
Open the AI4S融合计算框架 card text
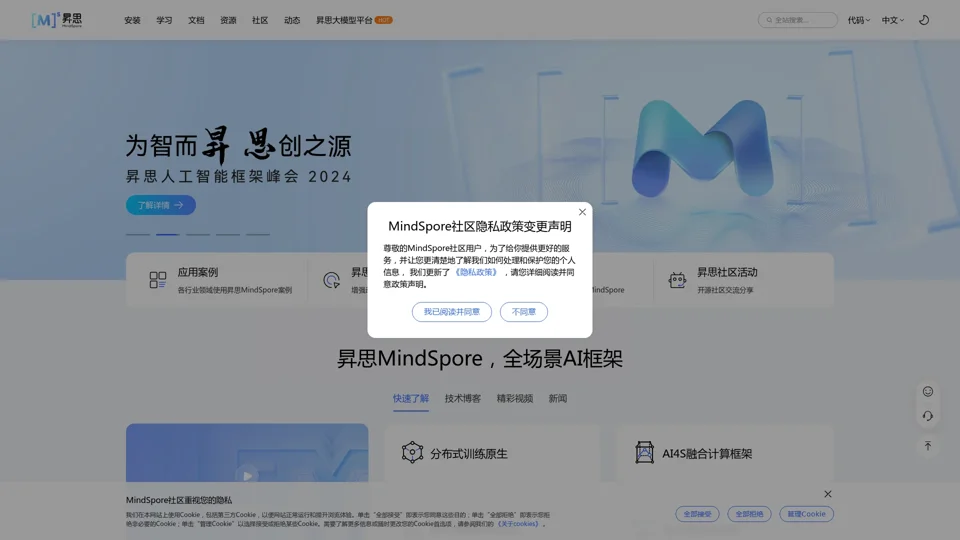click(x=707, y=454)
